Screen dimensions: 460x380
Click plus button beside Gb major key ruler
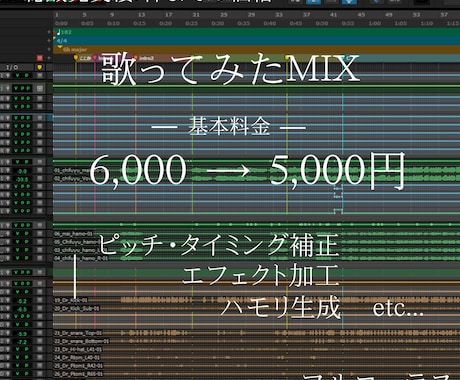tap(49, 49)
